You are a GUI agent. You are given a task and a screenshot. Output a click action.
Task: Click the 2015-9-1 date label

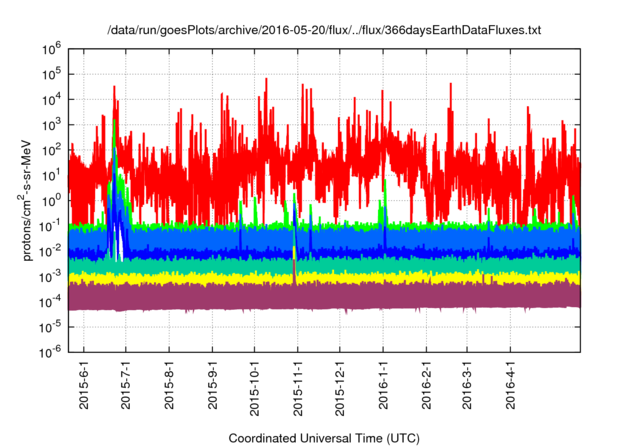[x=212, y=385]
